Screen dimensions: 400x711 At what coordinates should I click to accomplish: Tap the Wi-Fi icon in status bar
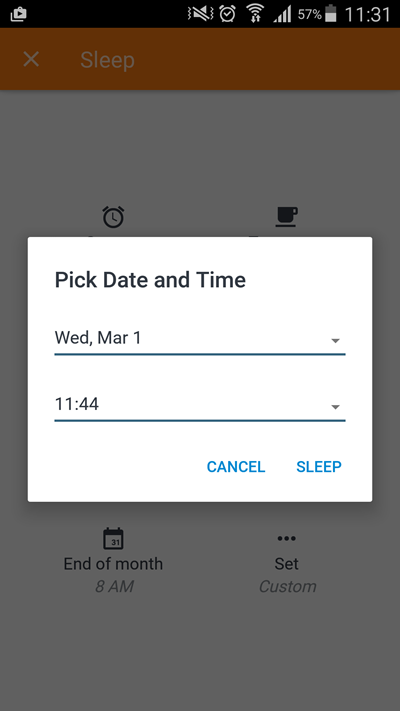coord(255,14)
